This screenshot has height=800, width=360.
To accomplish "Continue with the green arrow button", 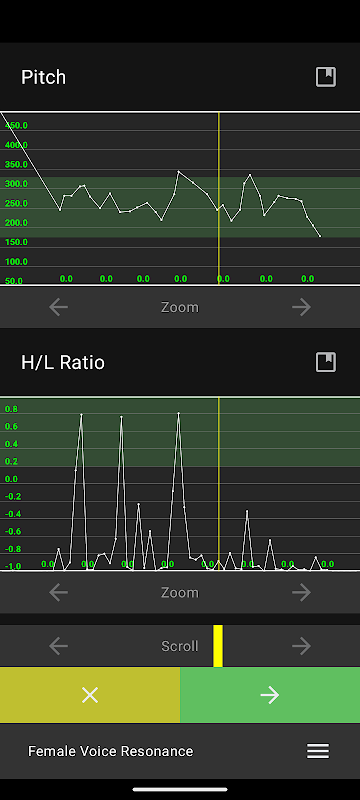I will coord(270,695).
